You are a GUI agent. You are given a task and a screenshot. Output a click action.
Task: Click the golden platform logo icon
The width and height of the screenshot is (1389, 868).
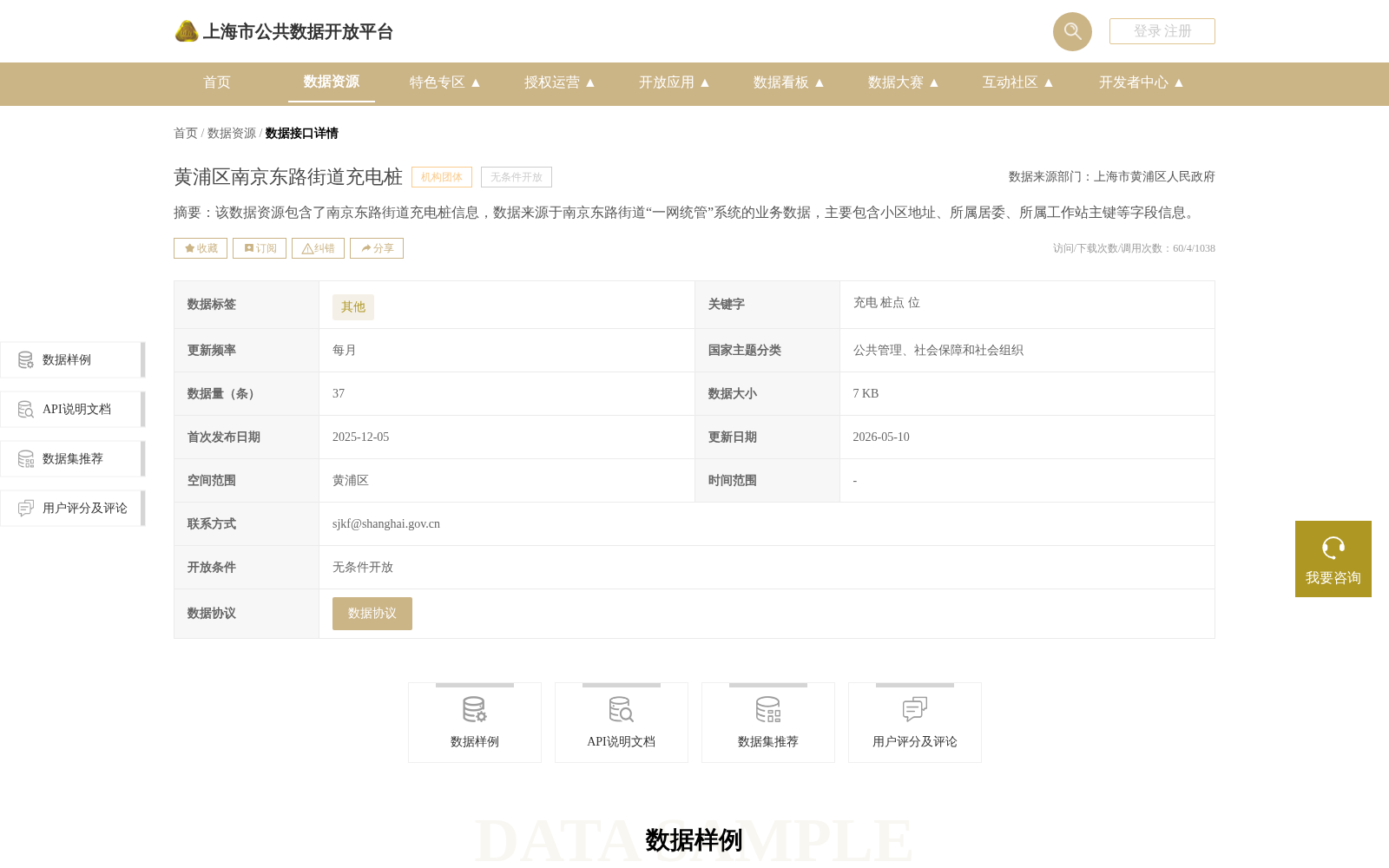coord(187,31)
